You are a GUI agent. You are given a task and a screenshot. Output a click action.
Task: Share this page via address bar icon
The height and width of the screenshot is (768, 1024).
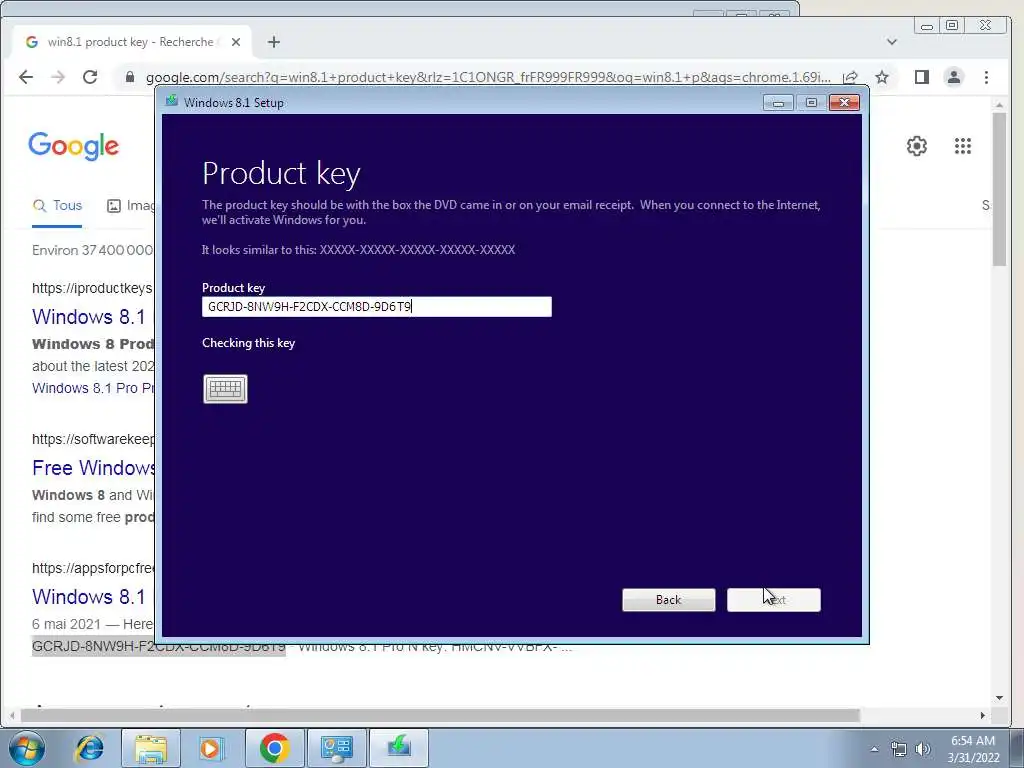point(850,77)
